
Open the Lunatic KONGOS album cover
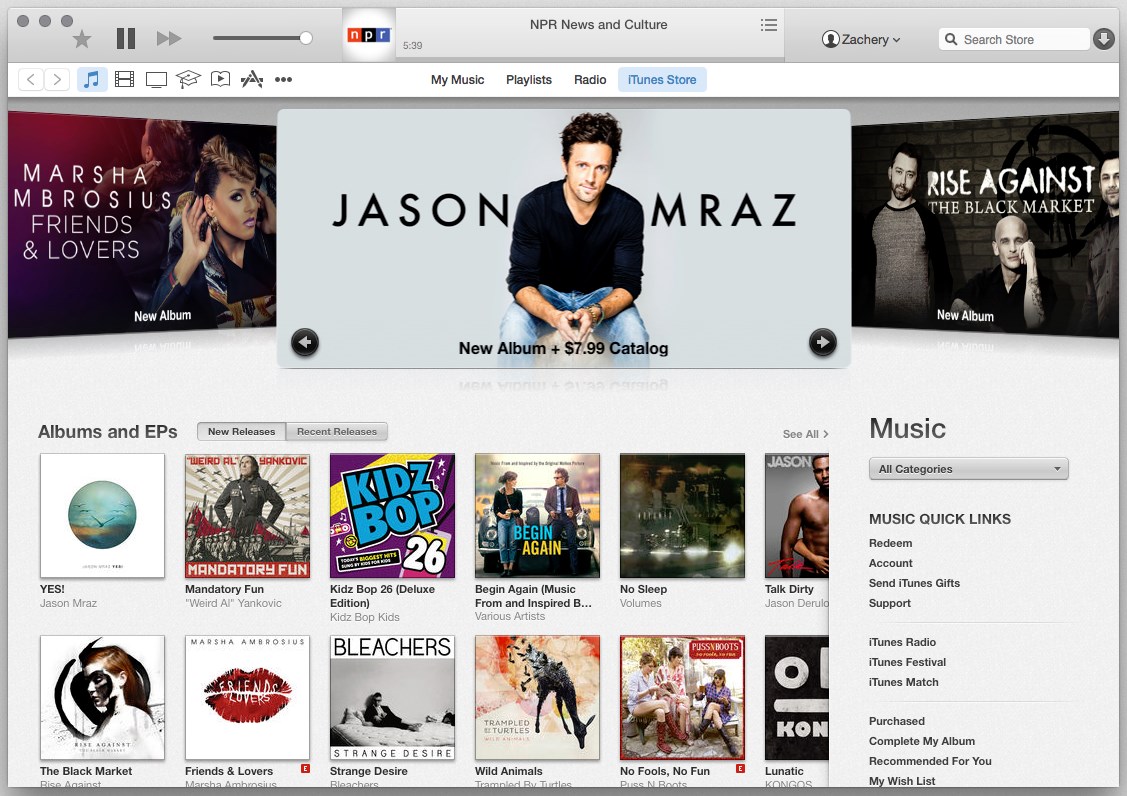click(796, 697)
